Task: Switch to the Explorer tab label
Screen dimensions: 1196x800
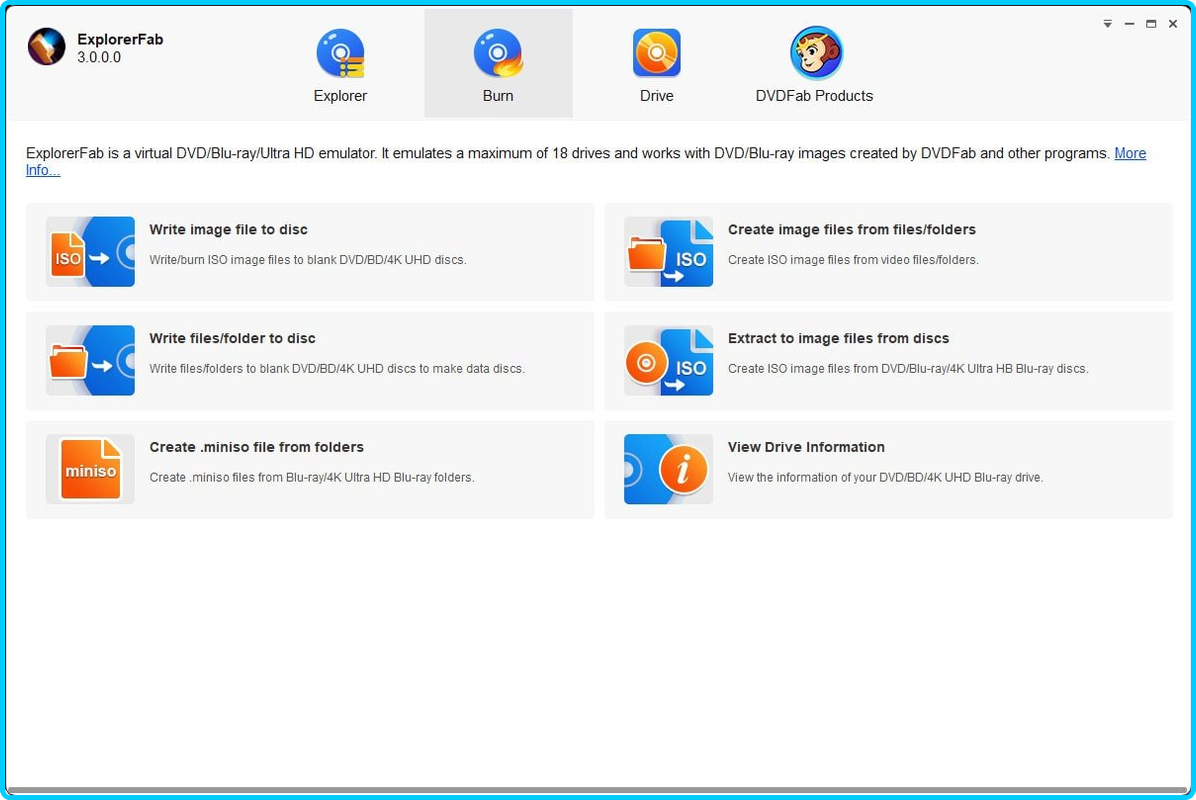Action: pos(340,96)
